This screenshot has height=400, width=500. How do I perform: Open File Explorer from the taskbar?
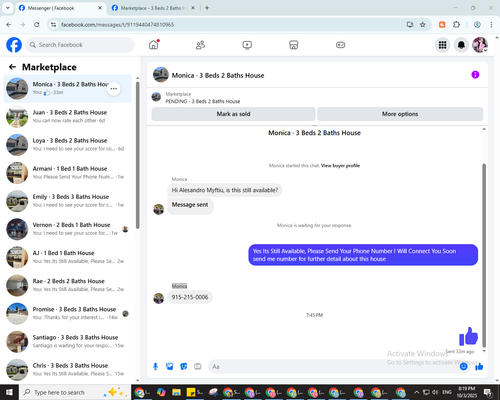click(x=176, y=392)
